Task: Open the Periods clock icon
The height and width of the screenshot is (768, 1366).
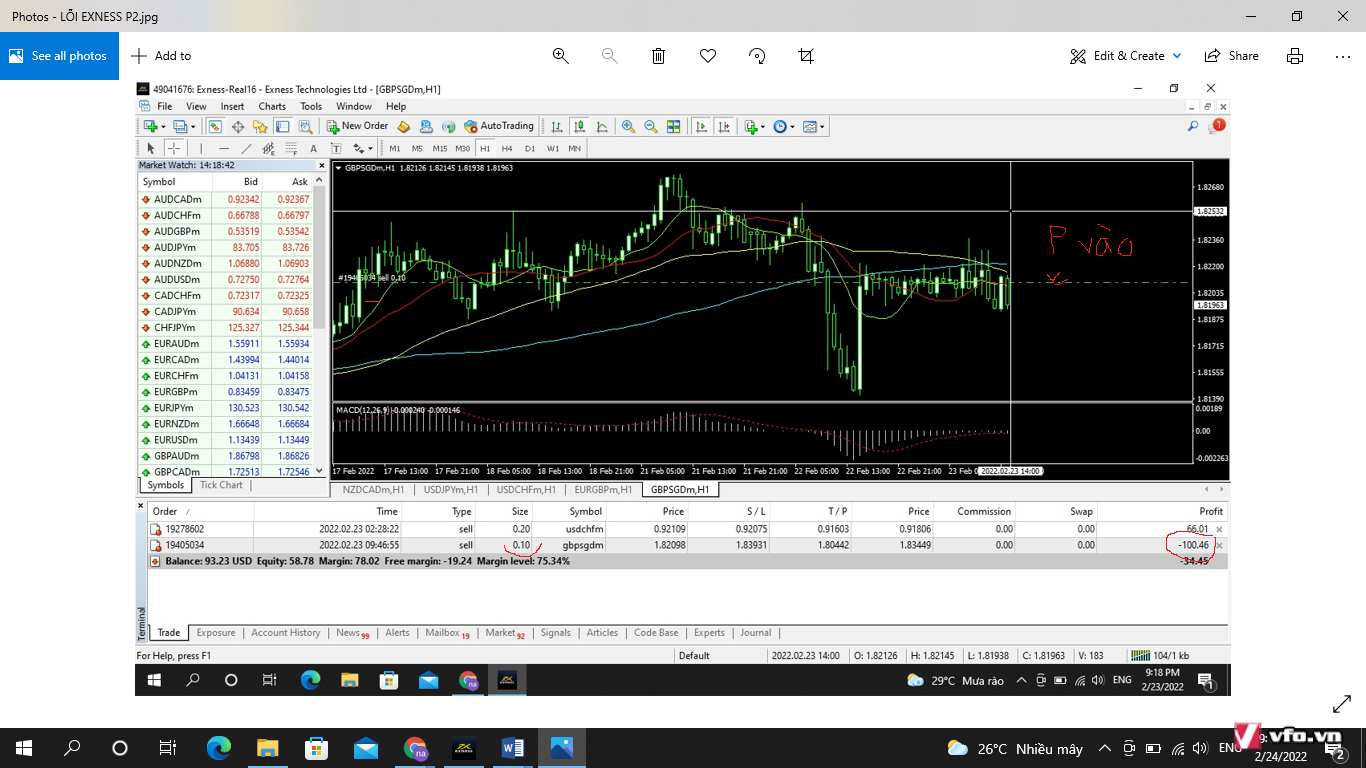Action: [x=780, y=127]
